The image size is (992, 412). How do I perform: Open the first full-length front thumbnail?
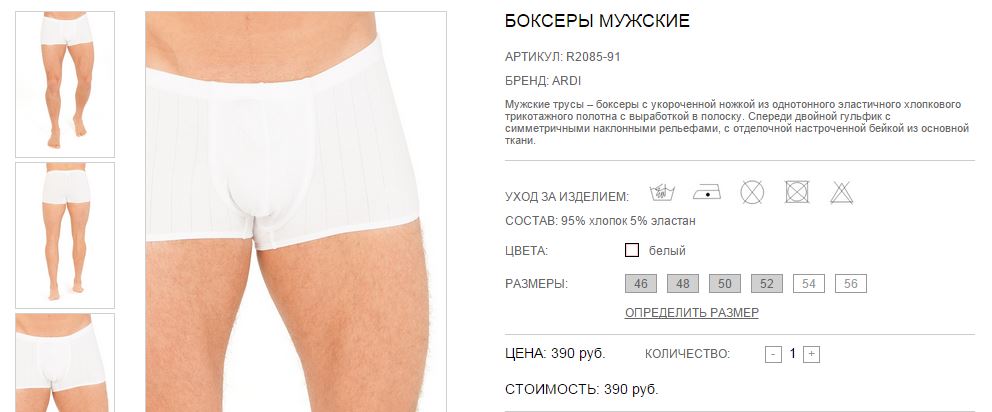[x=65, y=84]
